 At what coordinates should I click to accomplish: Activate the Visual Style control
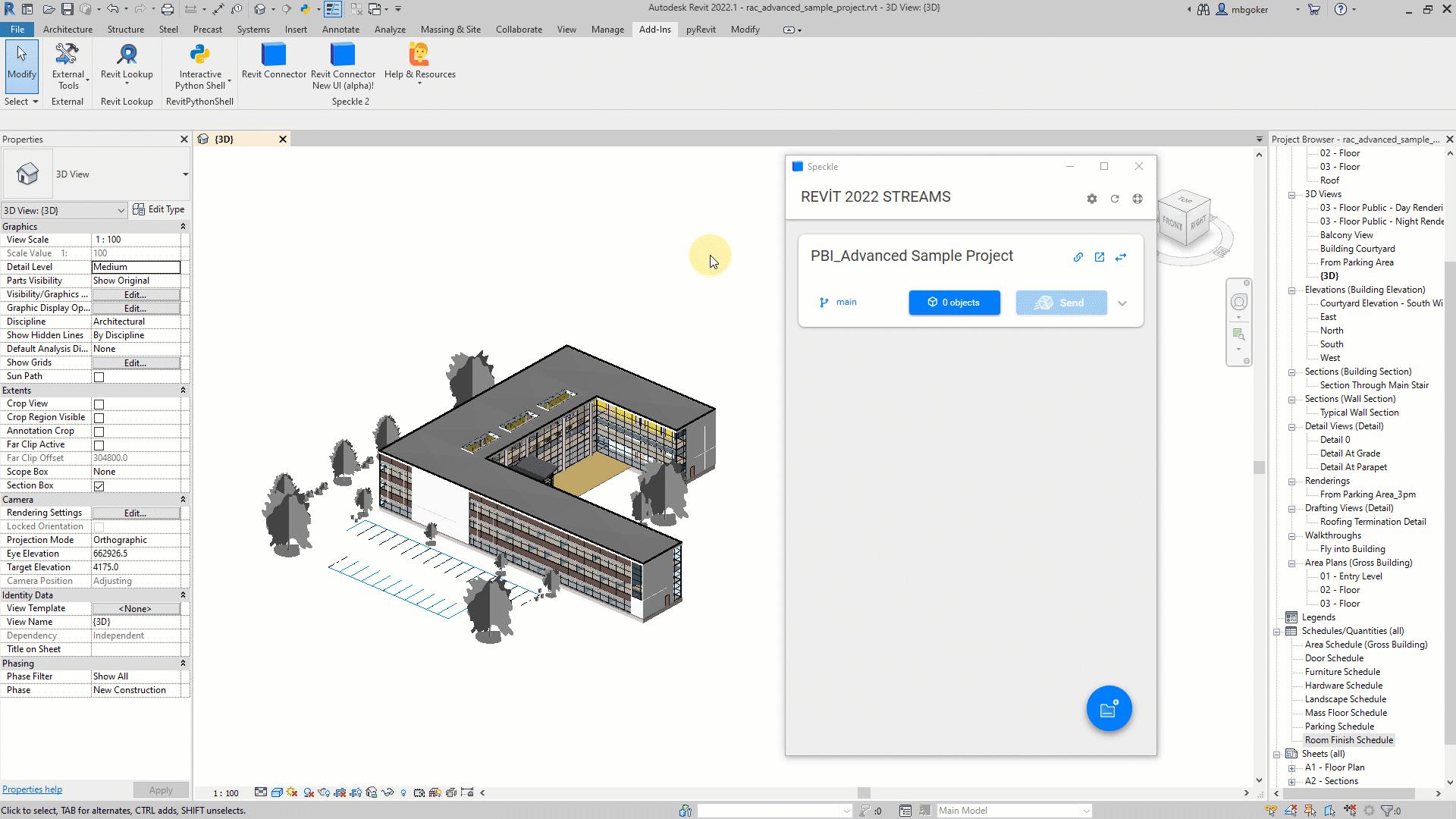[278, 792]
